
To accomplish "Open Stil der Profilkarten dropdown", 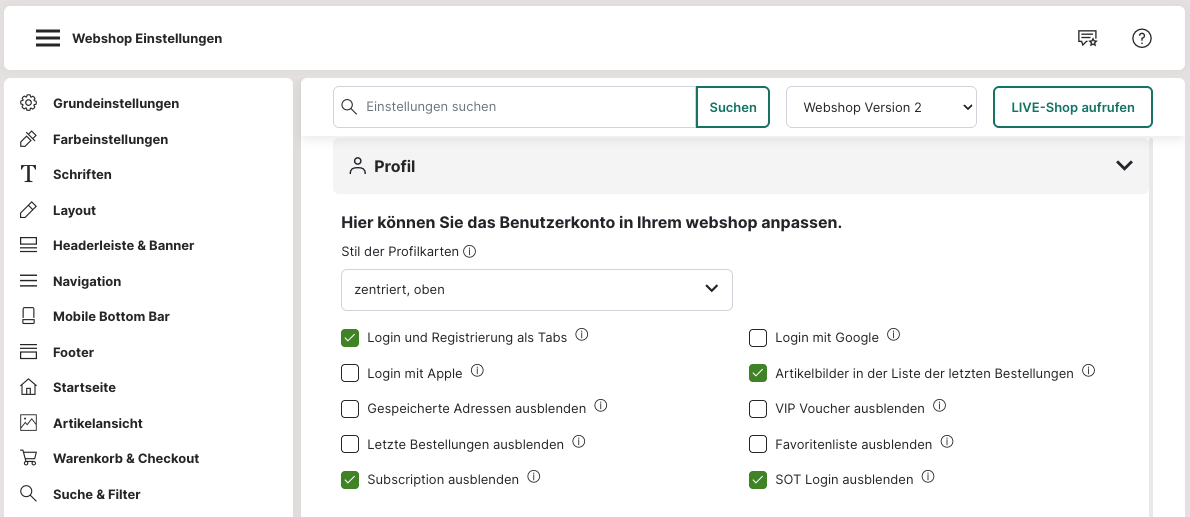I will (536, 289).
